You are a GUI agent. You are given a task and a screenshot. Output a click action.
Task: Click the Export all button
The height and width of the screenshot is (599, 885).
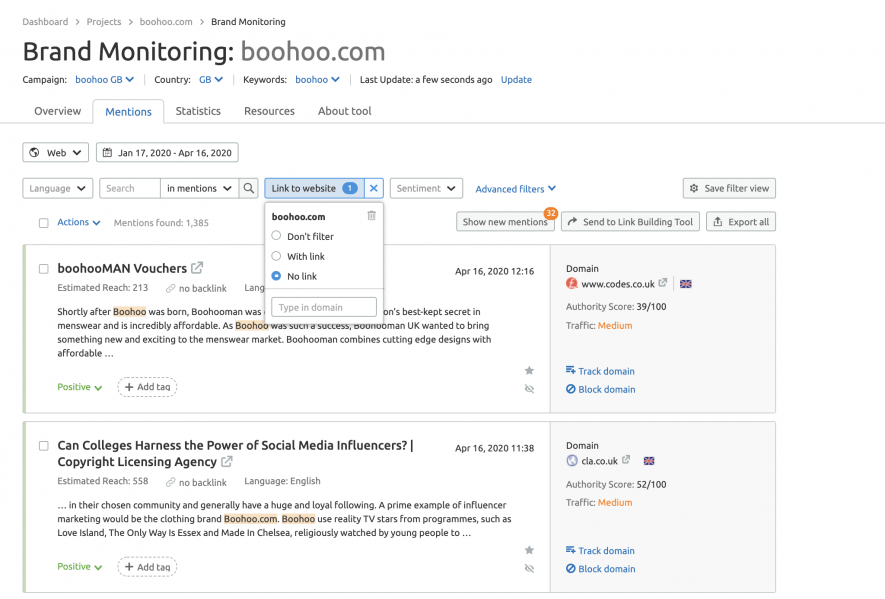(741, 222)
